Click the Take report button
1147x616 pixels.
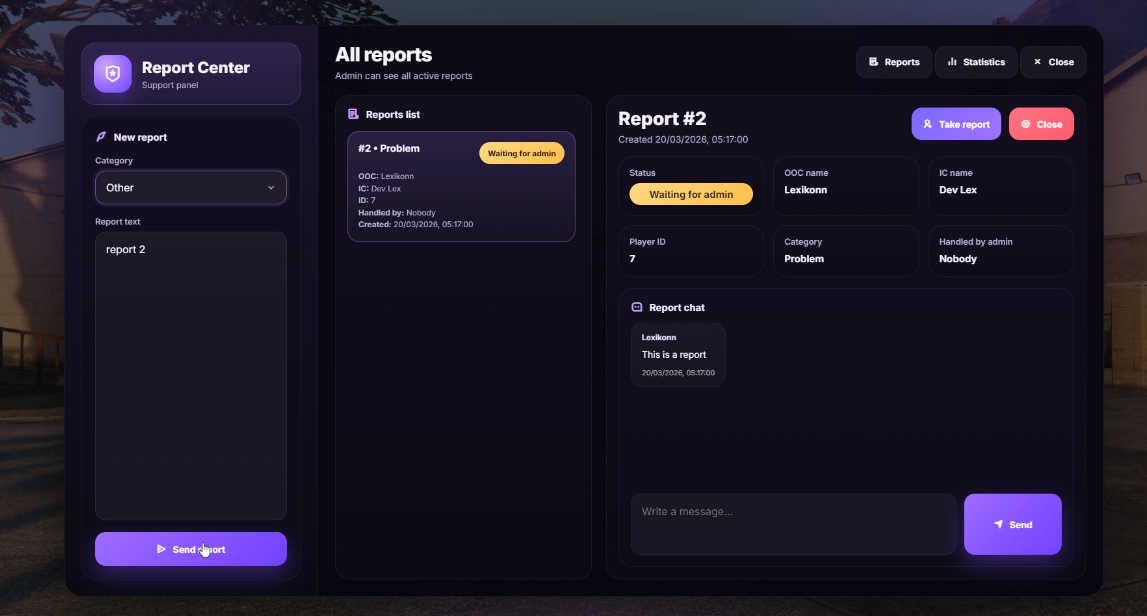point(956,124)
